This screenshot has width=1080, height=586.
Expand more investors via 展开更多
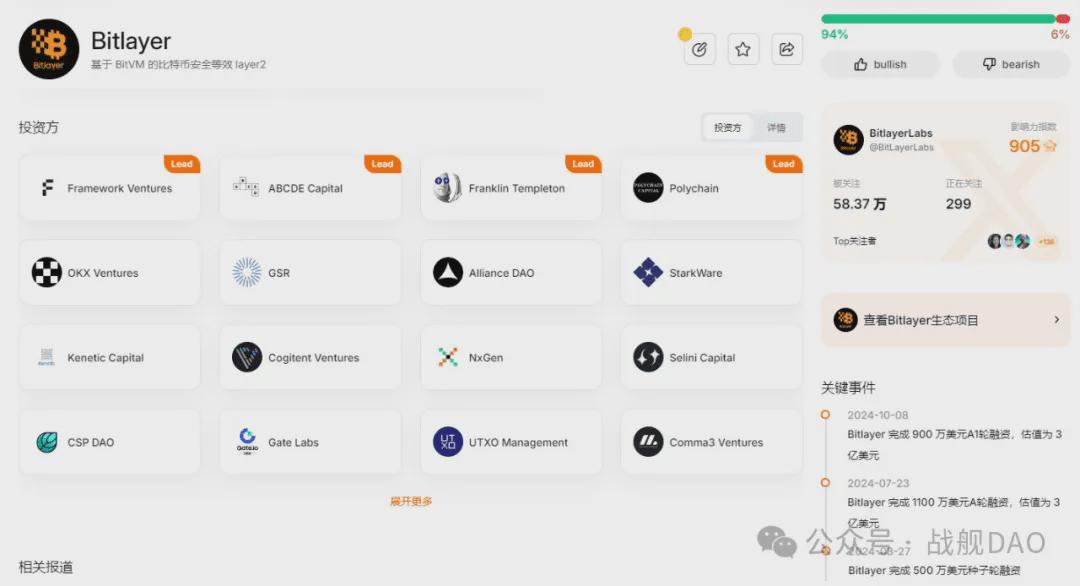[411, 501]
